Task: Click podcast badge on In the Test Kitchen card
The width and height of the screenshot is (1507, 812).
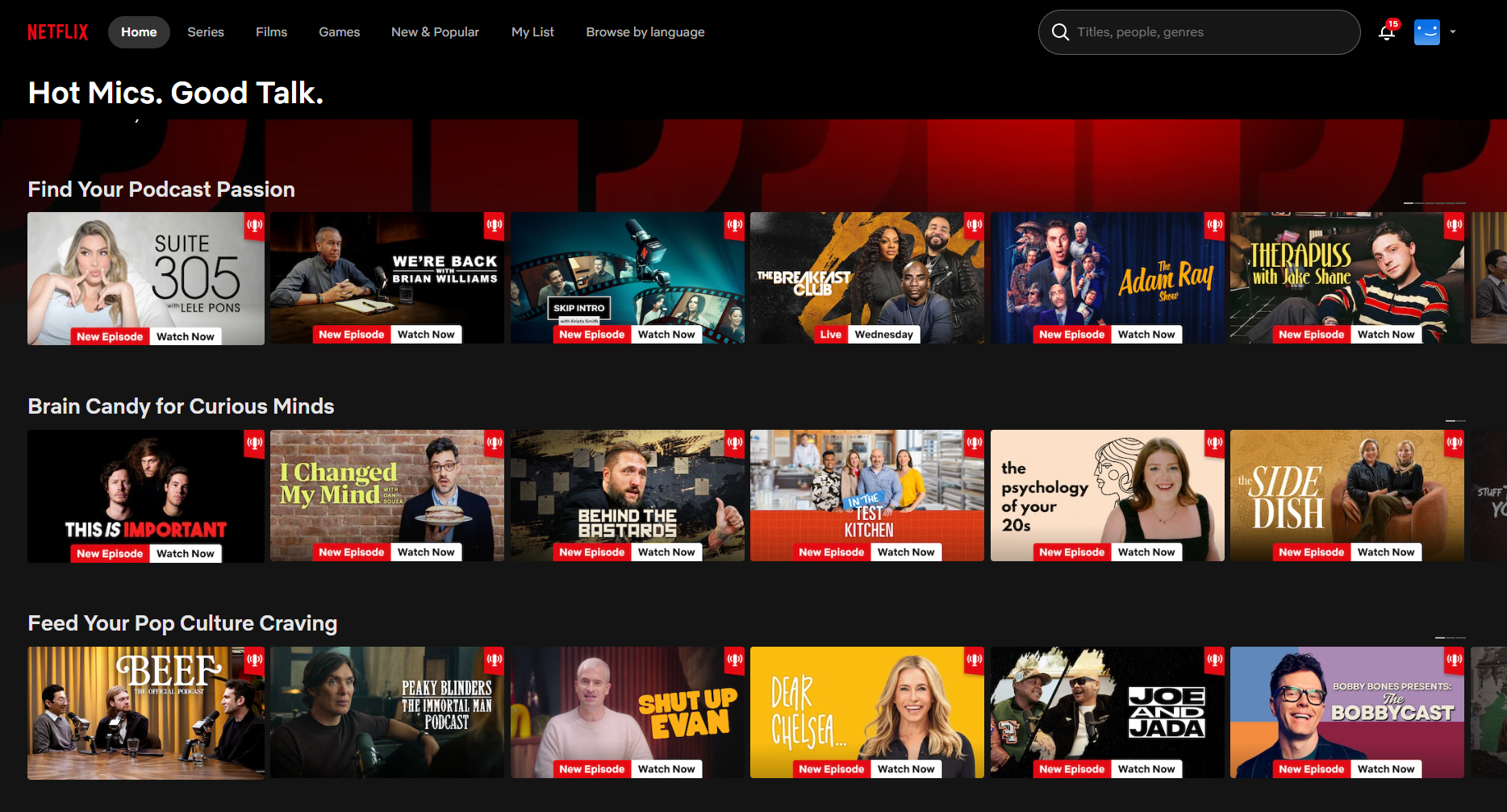Action: (x=975, y=443)
